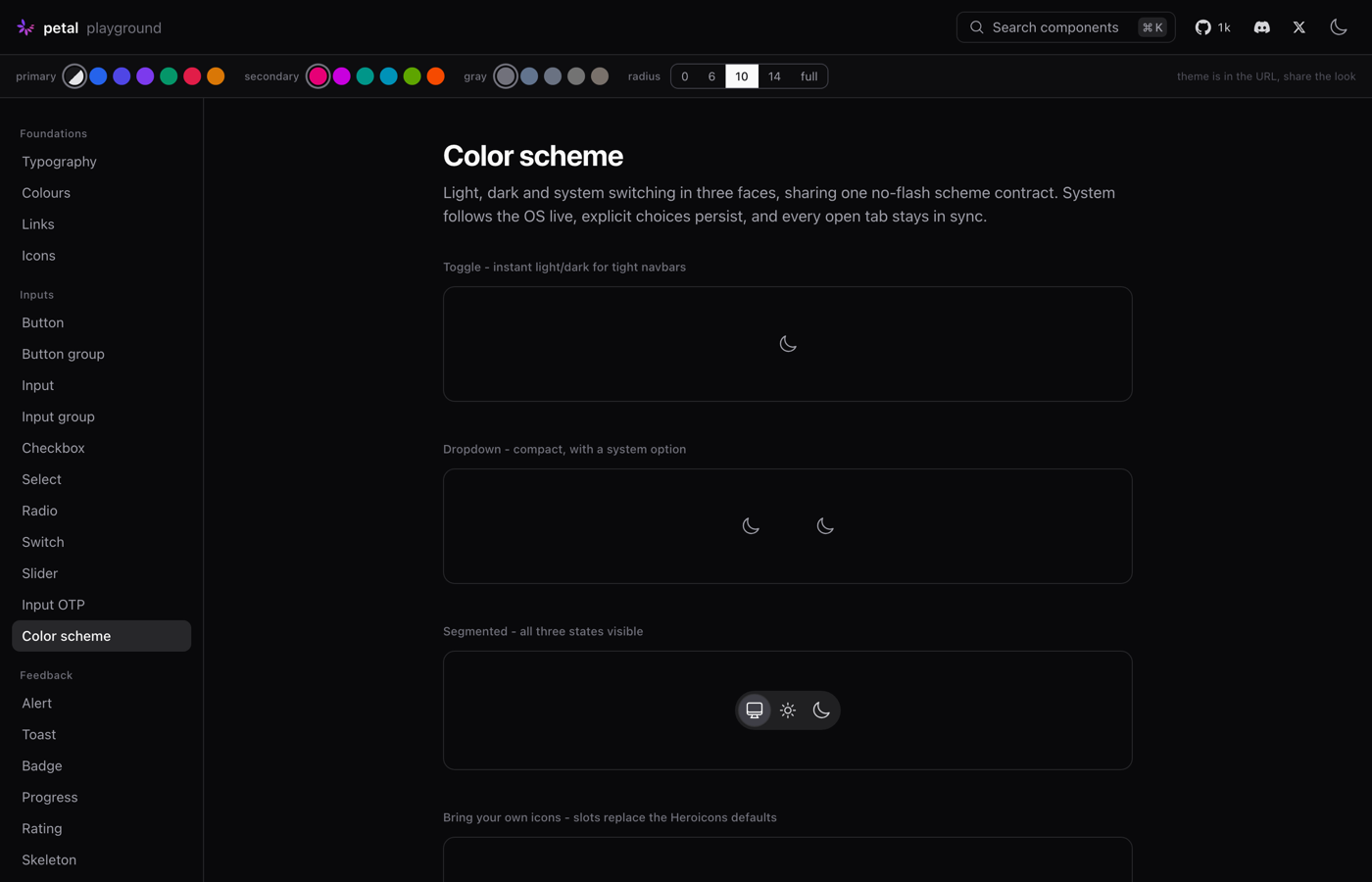The height and width of the screenshot is (882, 1372).
Task: Set radius to 6
Action: point(711,76)
